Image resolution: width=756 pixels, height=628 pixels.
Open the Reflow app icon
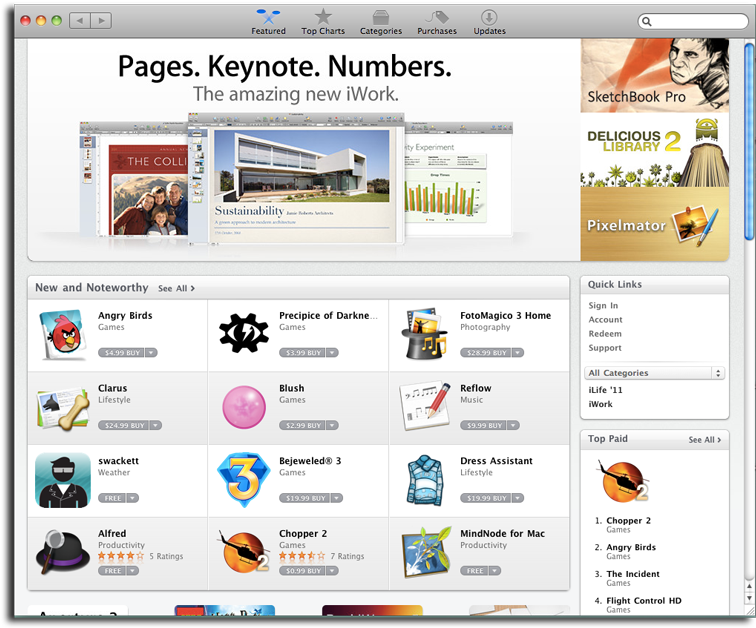click(425, 407)
